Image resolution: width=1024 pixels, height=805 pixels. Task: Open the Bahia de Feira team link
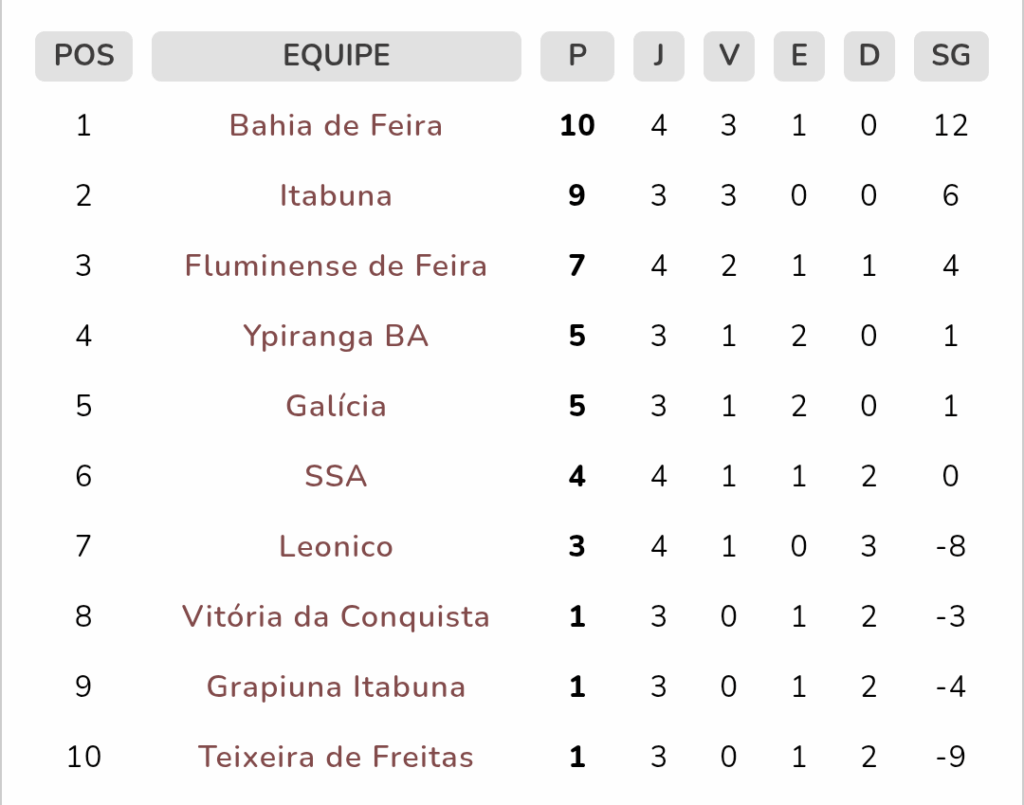(336, 125)
